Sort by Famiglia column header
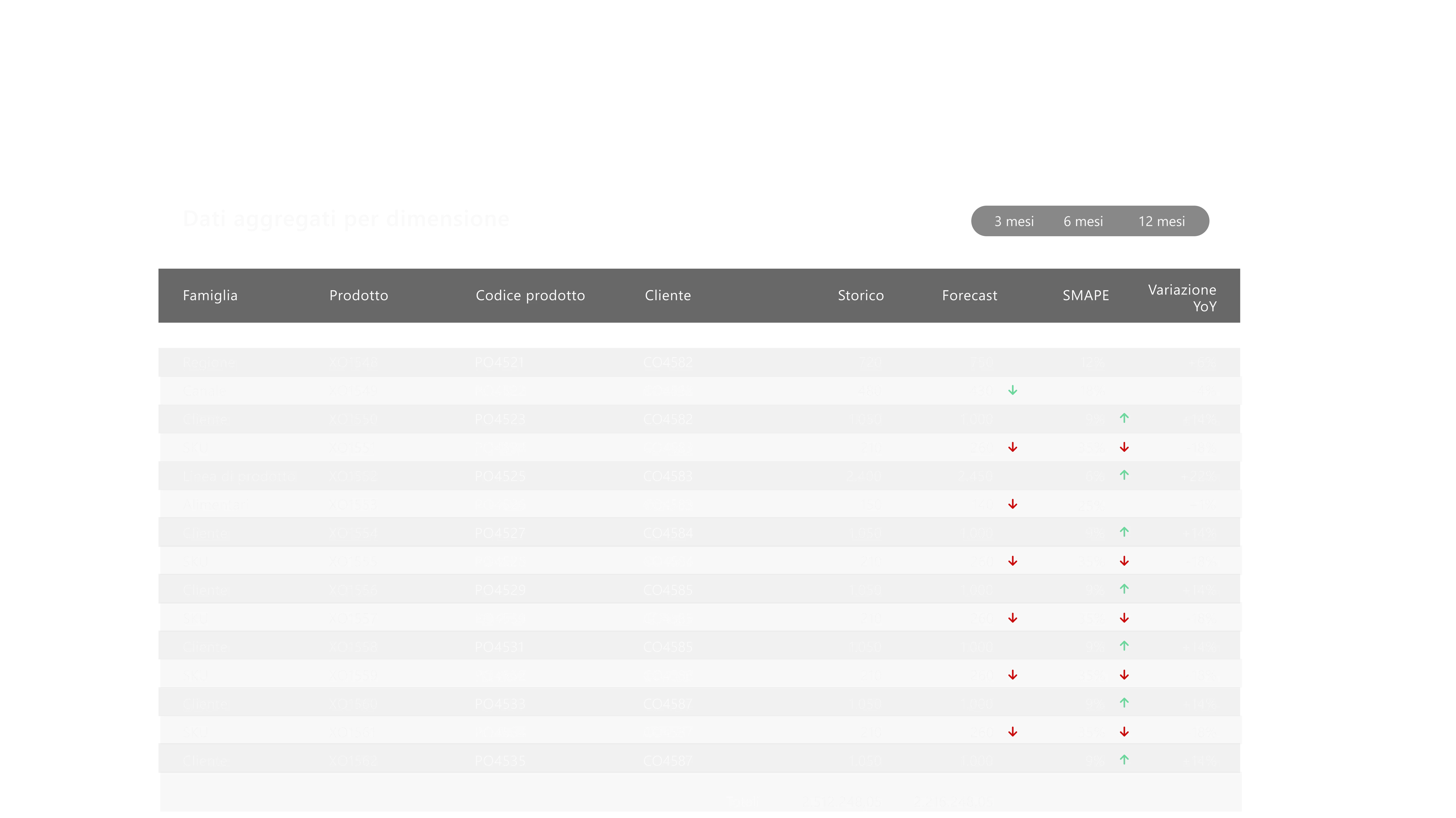Viewport: 1456px width, 818px height. (210, 296)
